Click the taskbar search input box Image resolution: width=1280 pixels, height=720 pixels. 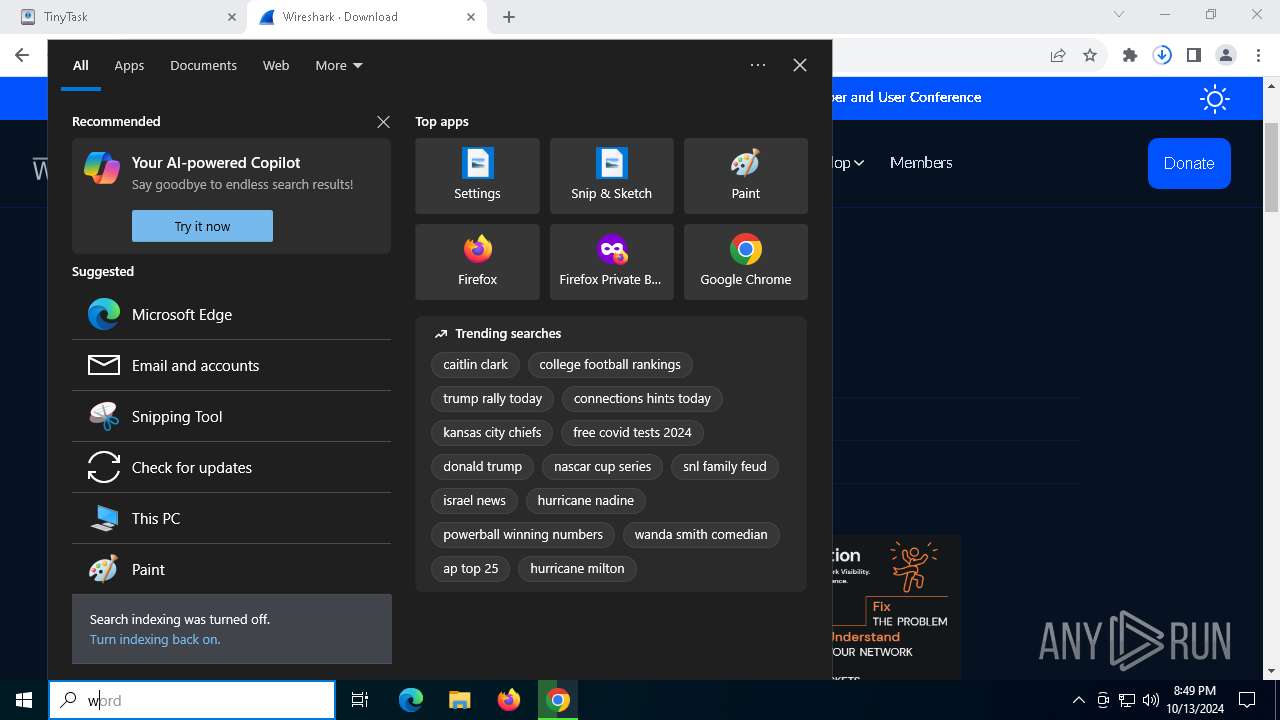pos(192,700)
